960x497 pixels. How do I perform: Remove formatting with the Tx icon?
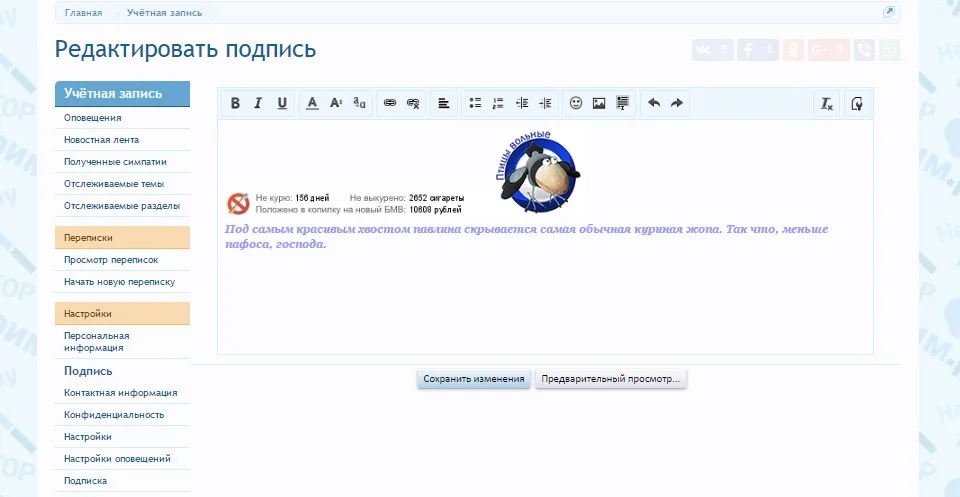pos(827,103)
